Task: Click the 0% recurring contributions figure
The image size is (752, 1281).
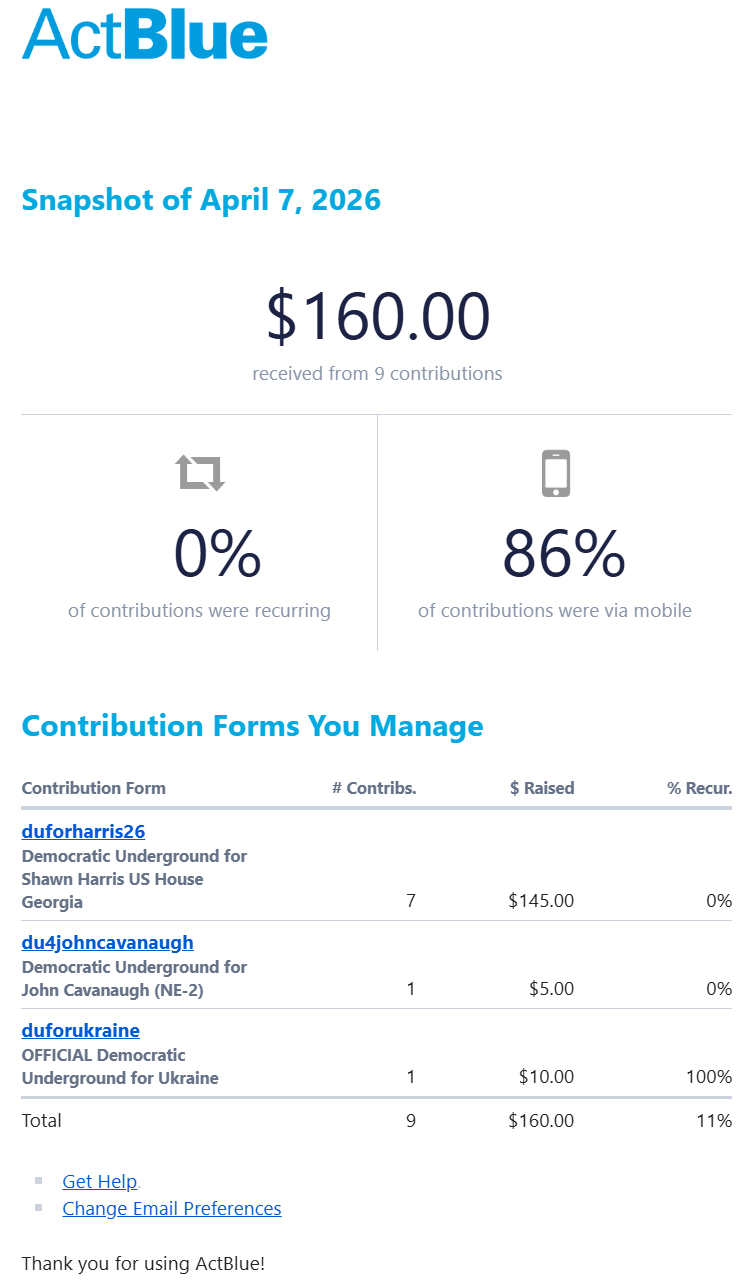Action: [x=218, y=554]
